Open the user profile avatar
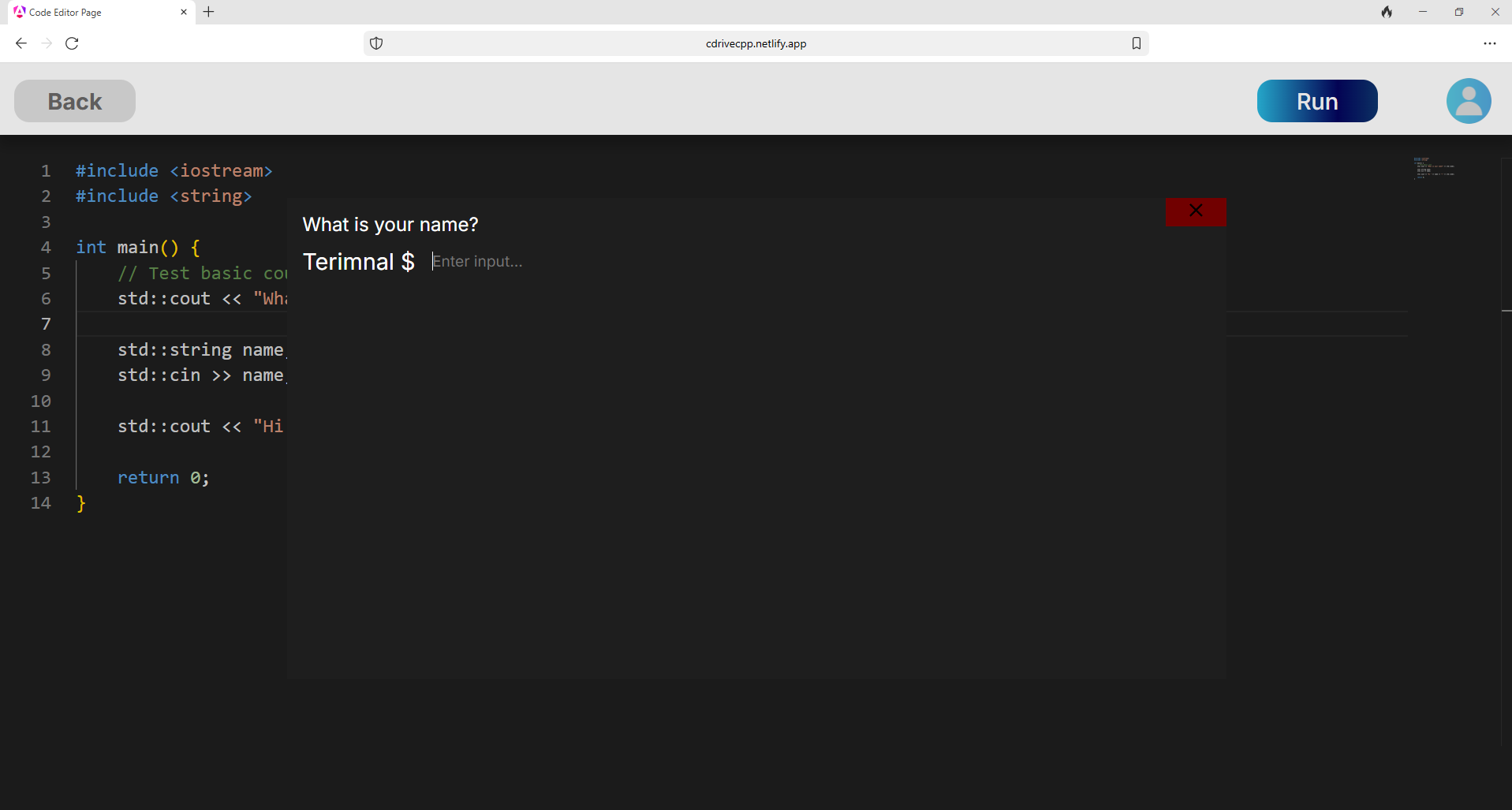Image resolution: width=1512 pixels, height=810 pixels. [1468, 101]
